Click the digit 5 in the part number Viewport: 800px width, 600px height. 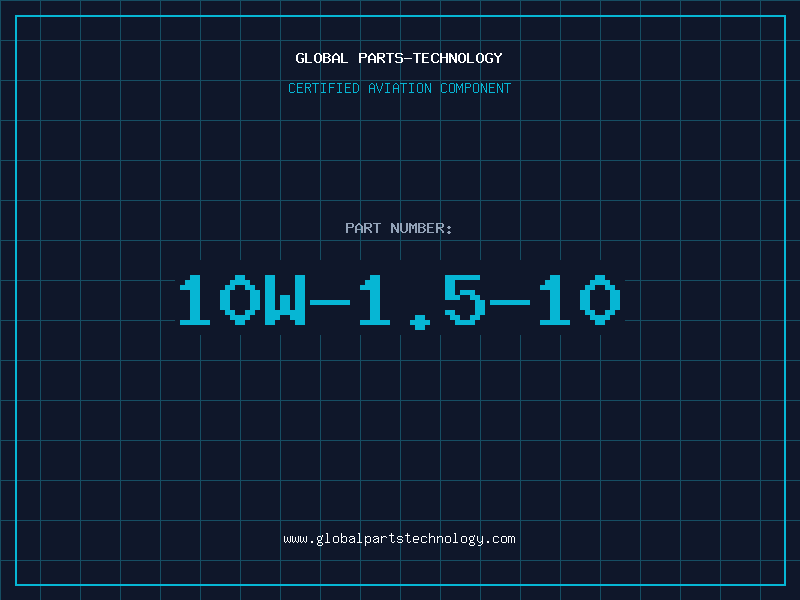click(x=465, y=300)
